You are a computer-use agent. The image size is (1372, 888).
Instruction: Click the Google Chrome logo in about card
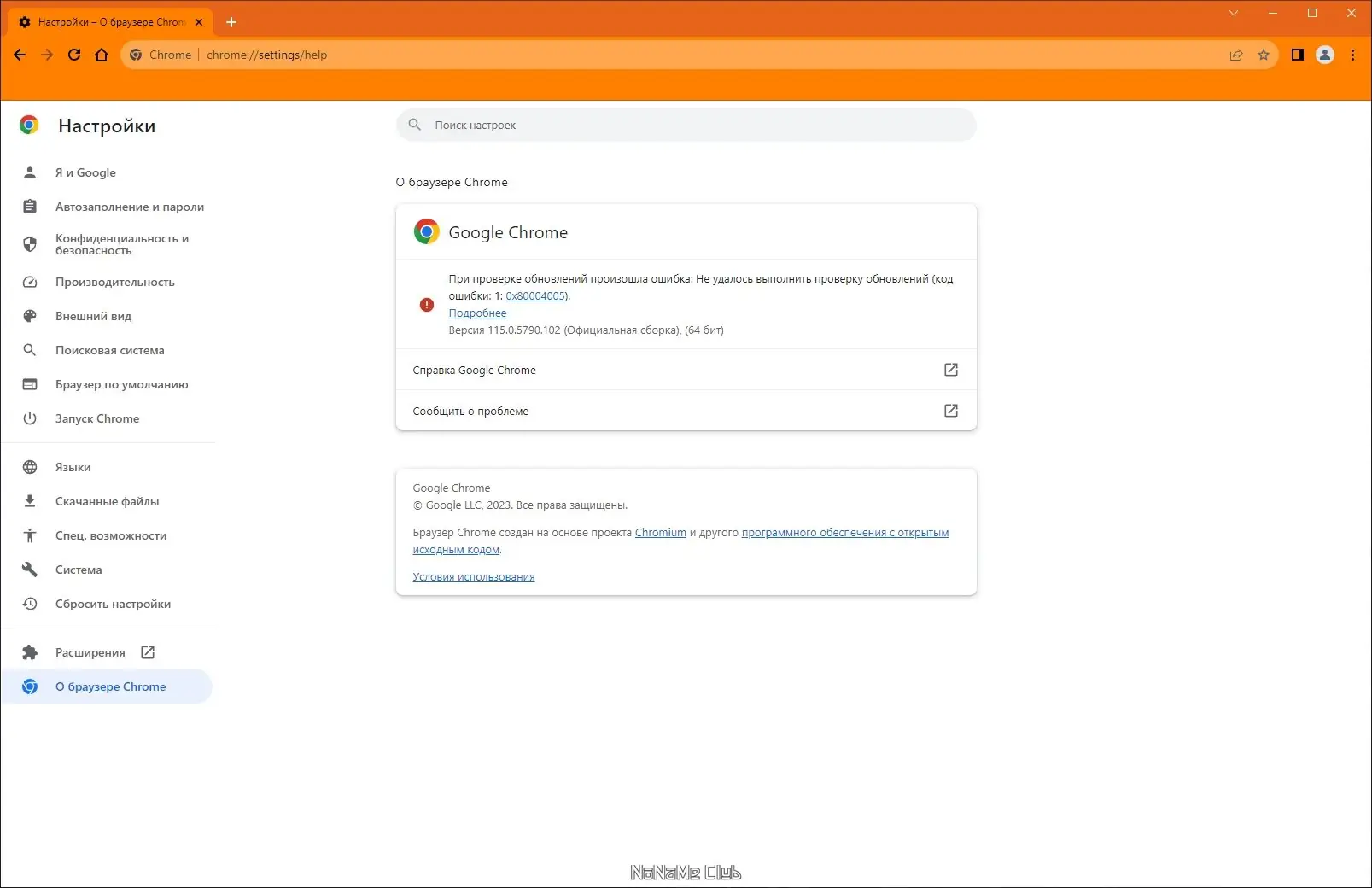click(427, 232)
